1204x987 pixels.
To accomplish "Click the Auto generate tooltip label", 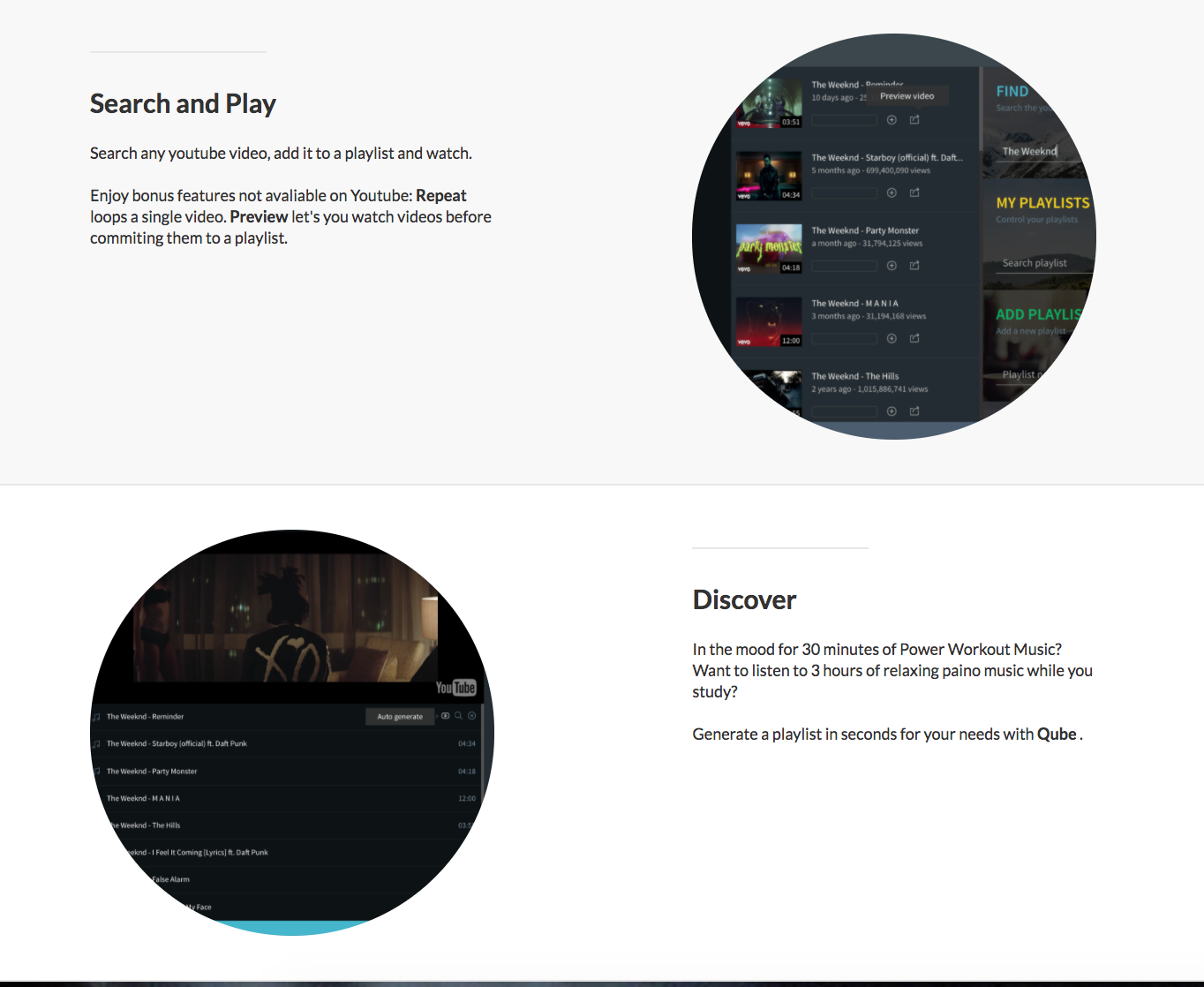I will coord(400,717).
